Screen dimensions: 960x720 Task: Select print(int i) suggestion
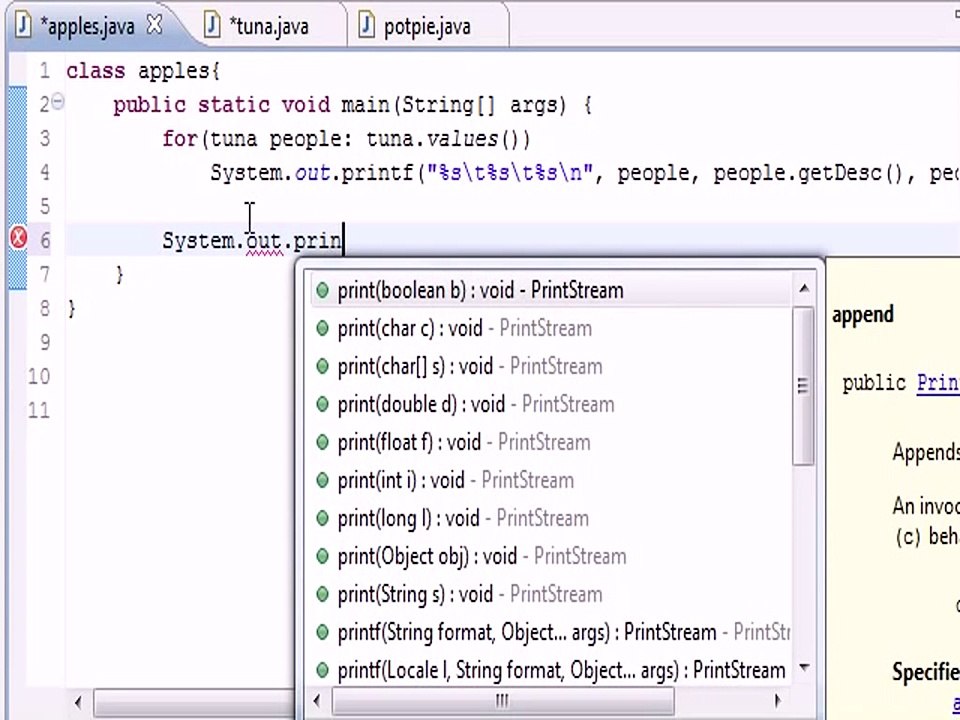click(x=551, y=480)
